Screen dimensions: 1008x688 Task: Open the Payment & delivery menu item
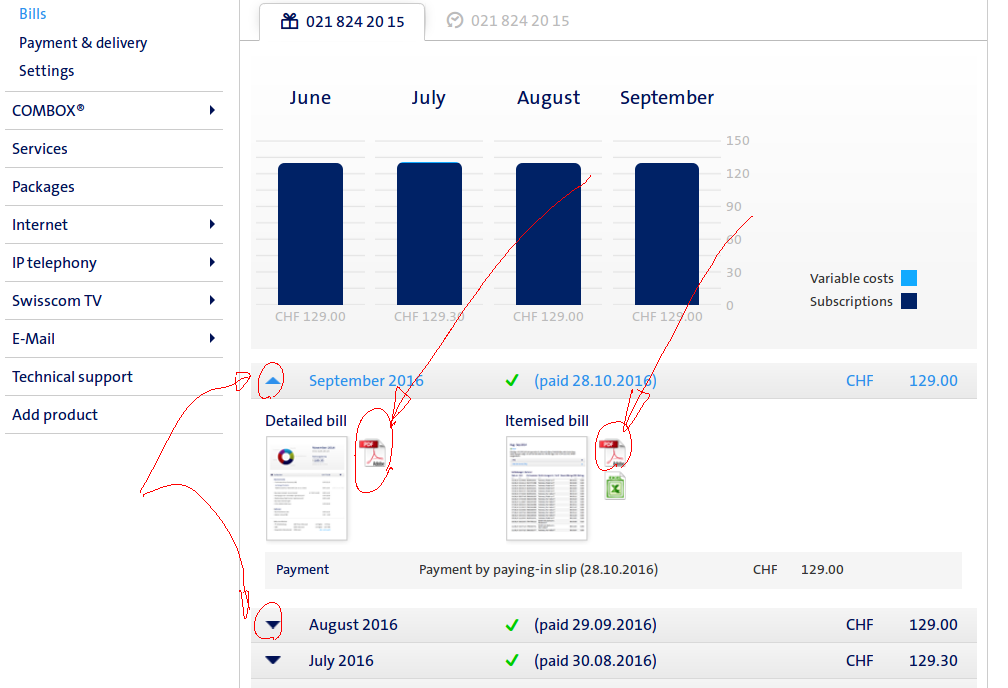tap(83, 43)
